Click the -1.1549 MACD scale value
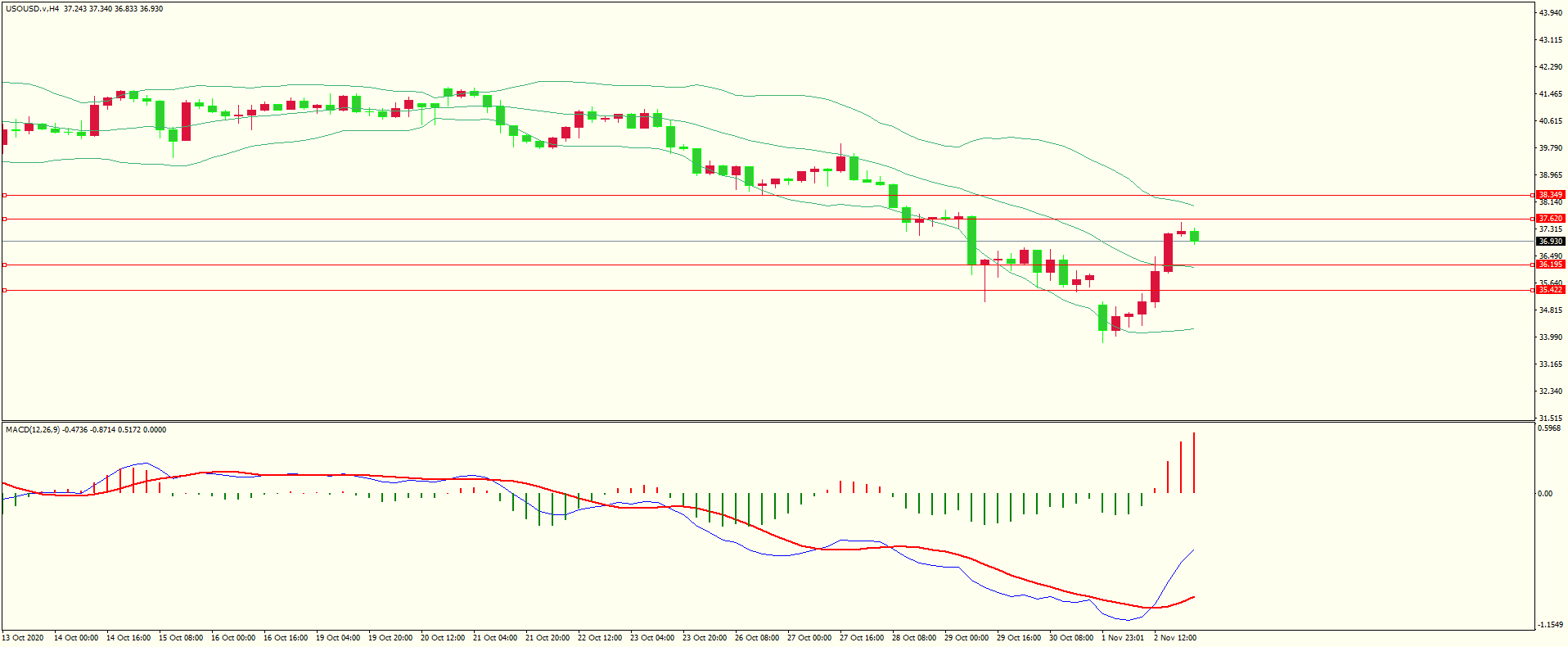This screenshot has width=1568, height=647. click(1551, 625)
